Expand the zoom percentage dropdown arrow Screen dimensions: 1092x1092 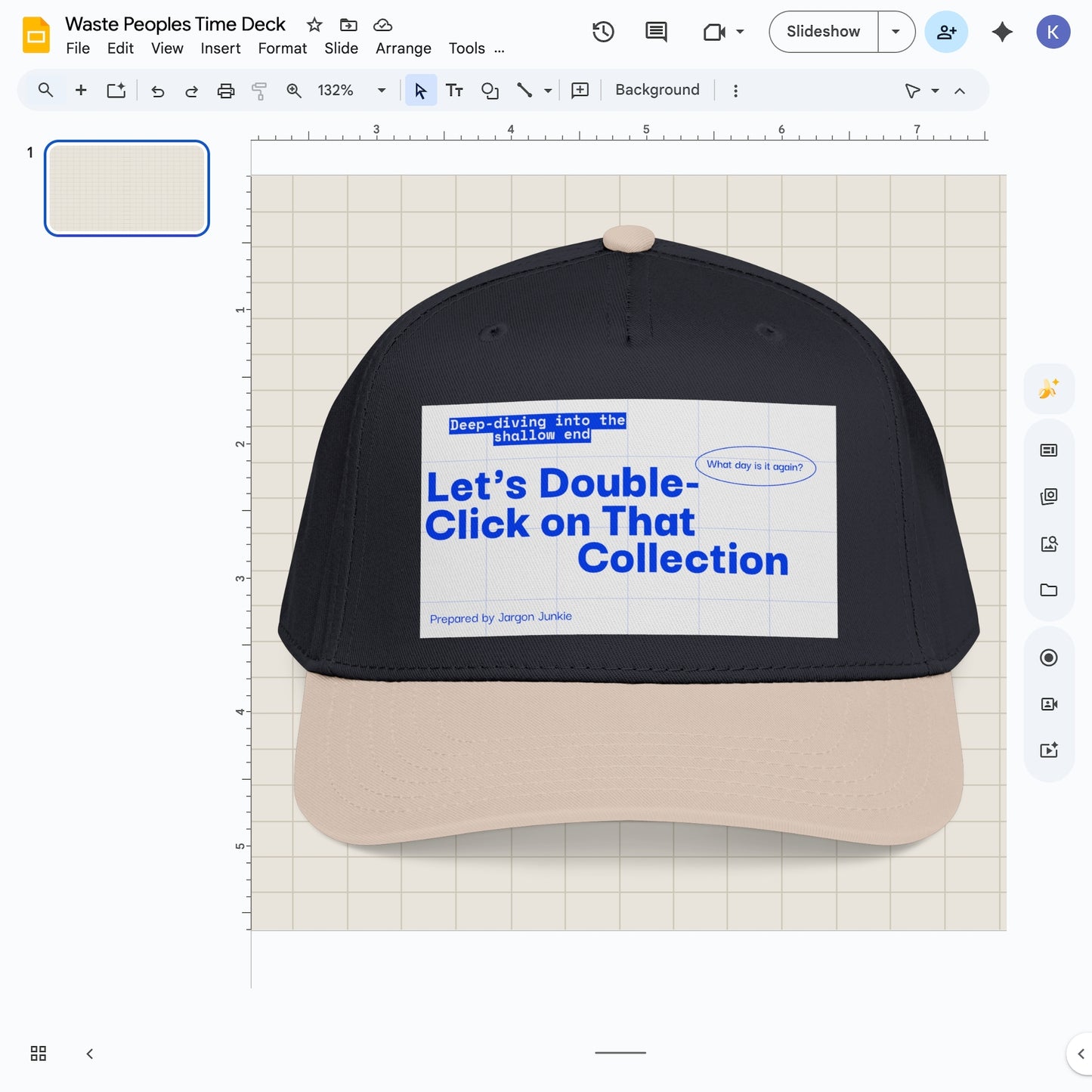[x=382, y=90]
